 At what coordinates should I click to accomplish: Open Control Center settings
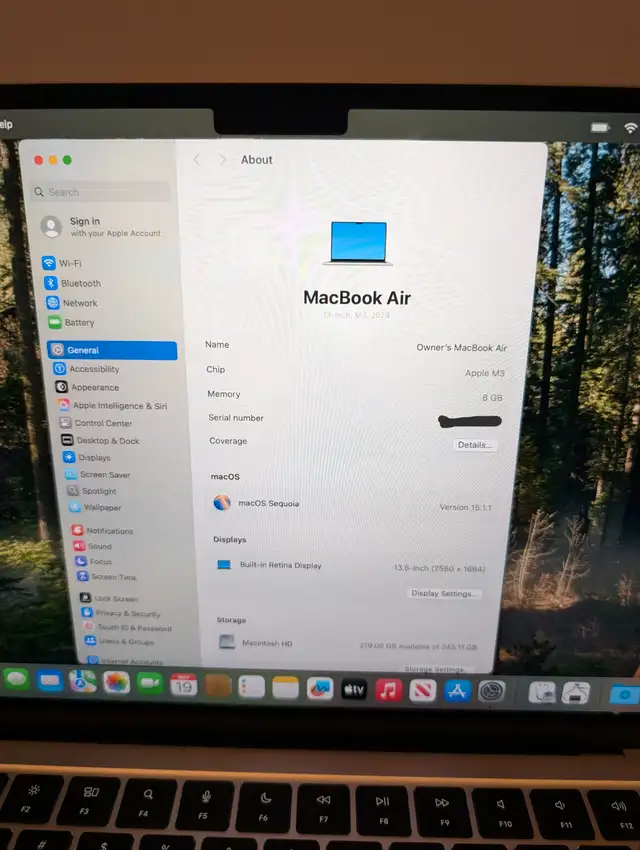[96, 423]
